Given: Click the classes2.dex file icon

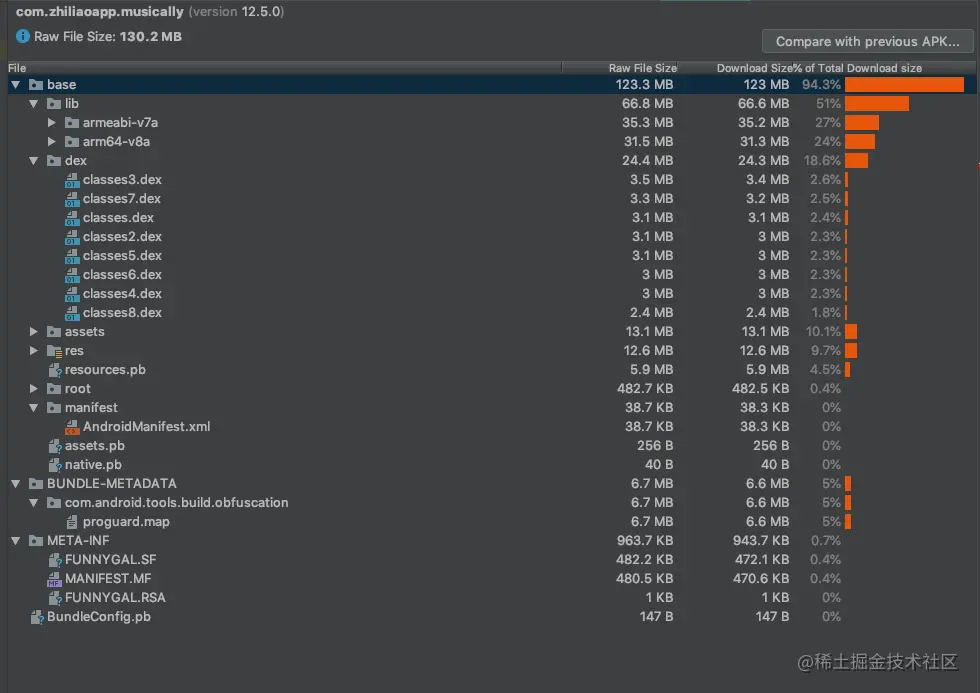Looking at the screenshot, I should coord(72,237).
